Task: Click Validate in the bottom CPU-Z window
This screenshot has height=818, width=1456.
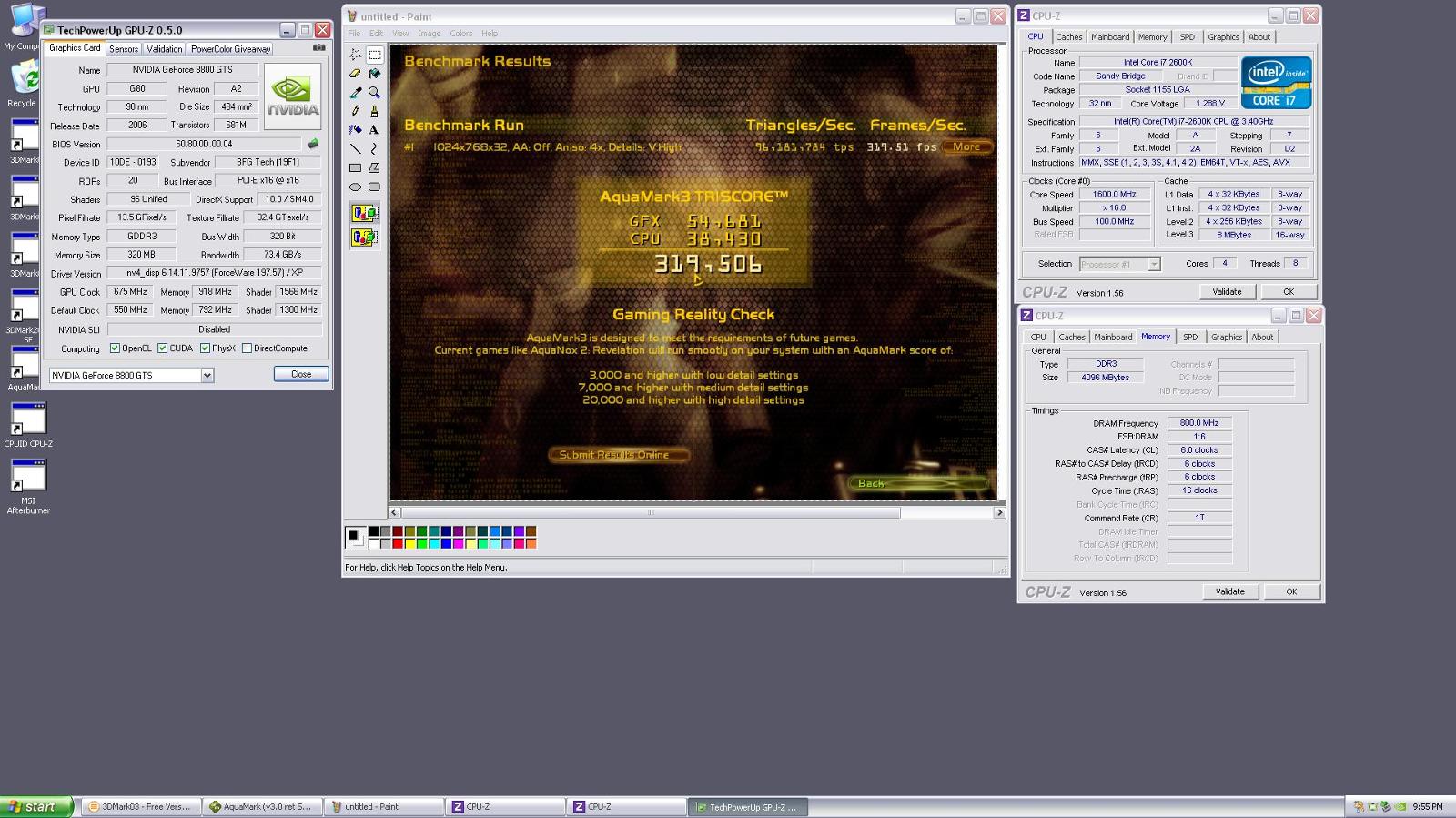Action: click(1229, 591)
